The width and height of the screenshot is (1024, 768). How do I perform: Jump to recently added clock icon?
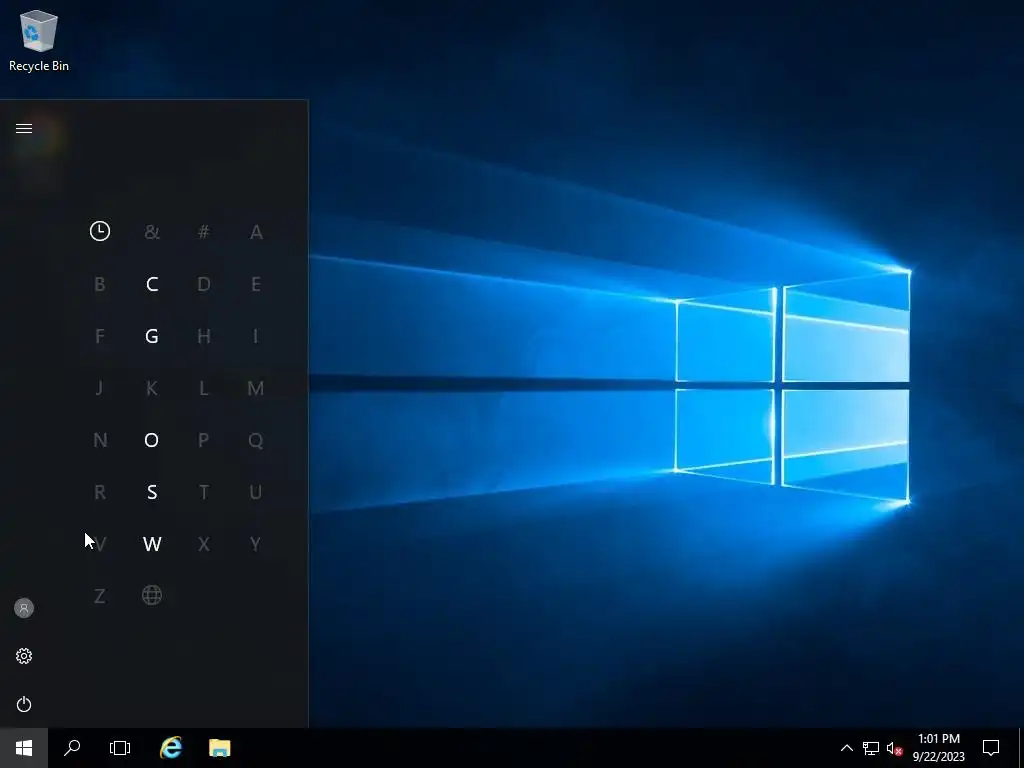[100, 231]
